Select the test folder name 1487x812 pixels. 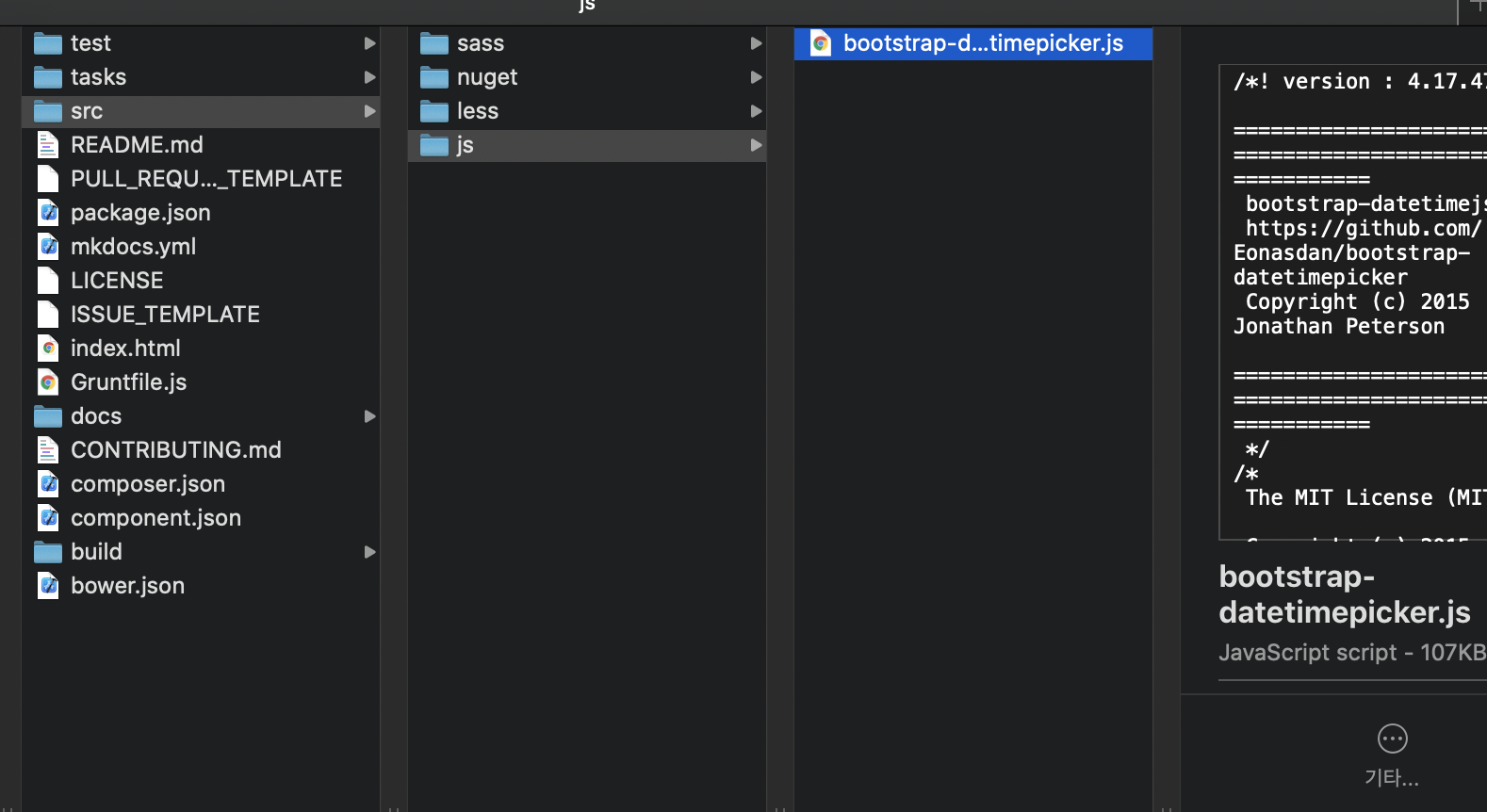90,43
